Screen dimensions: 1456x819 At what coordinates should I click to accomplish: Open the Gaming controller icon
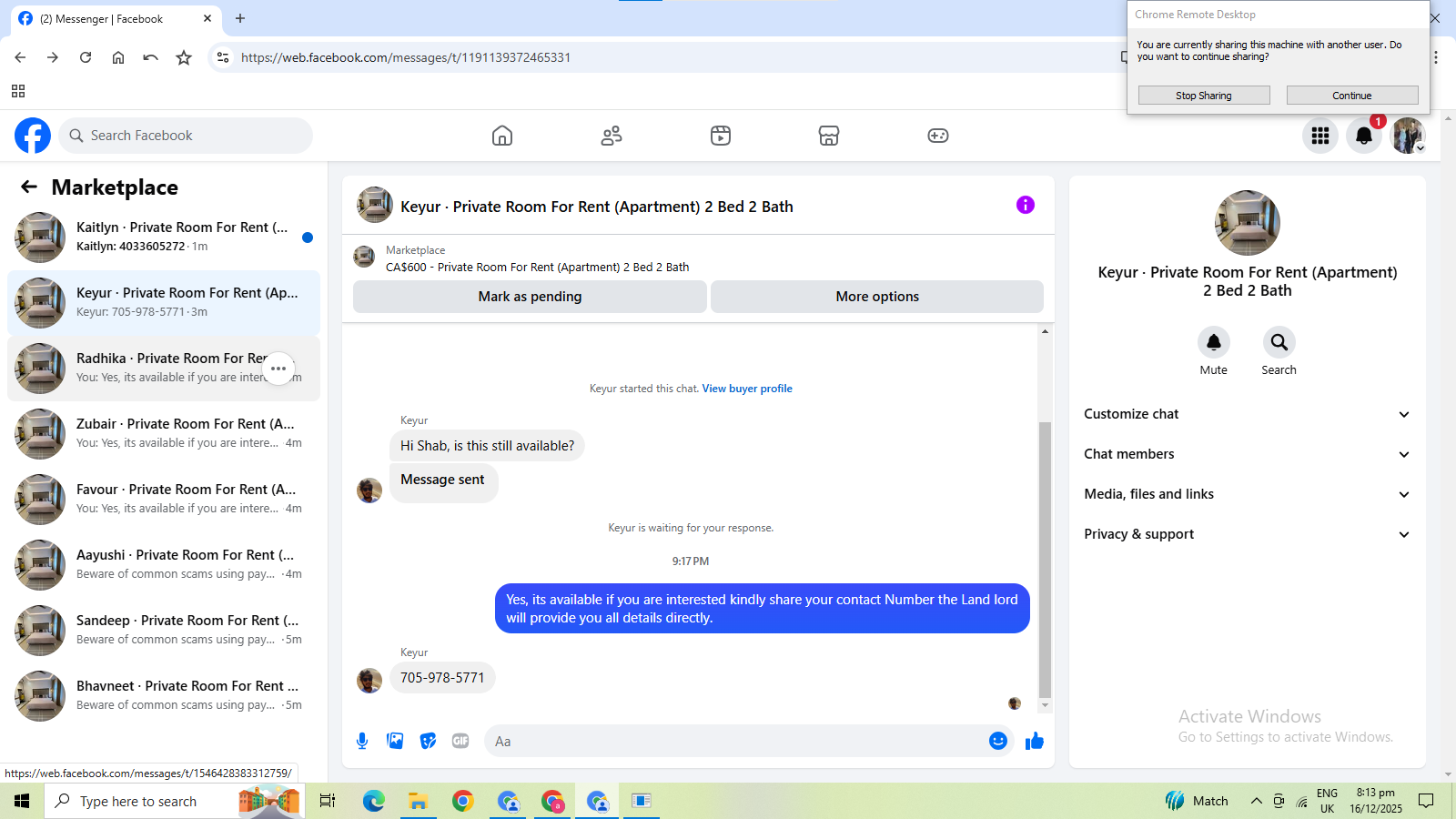(938, 136)
